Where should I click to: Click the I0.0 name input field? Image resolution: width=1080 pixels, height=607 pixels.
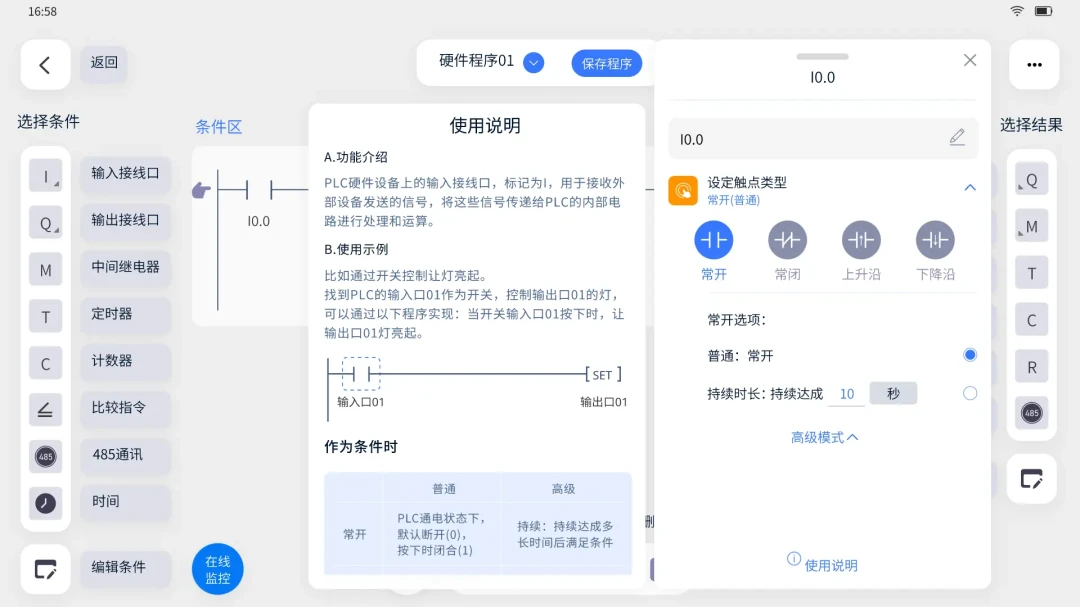point(823,139)
